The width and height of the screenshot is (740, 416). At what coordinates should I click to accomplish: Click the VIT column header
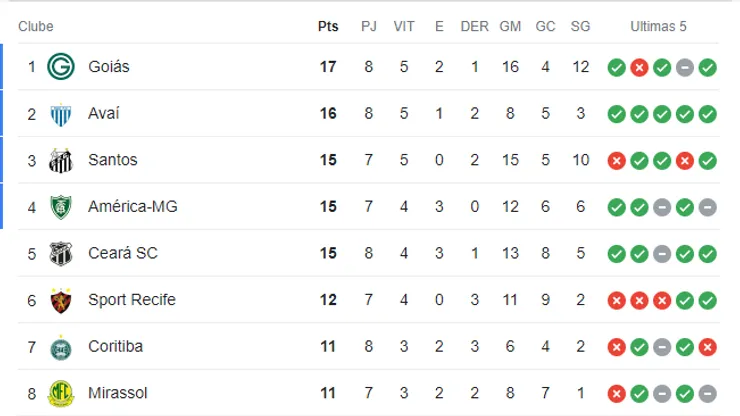coord(404,27)
